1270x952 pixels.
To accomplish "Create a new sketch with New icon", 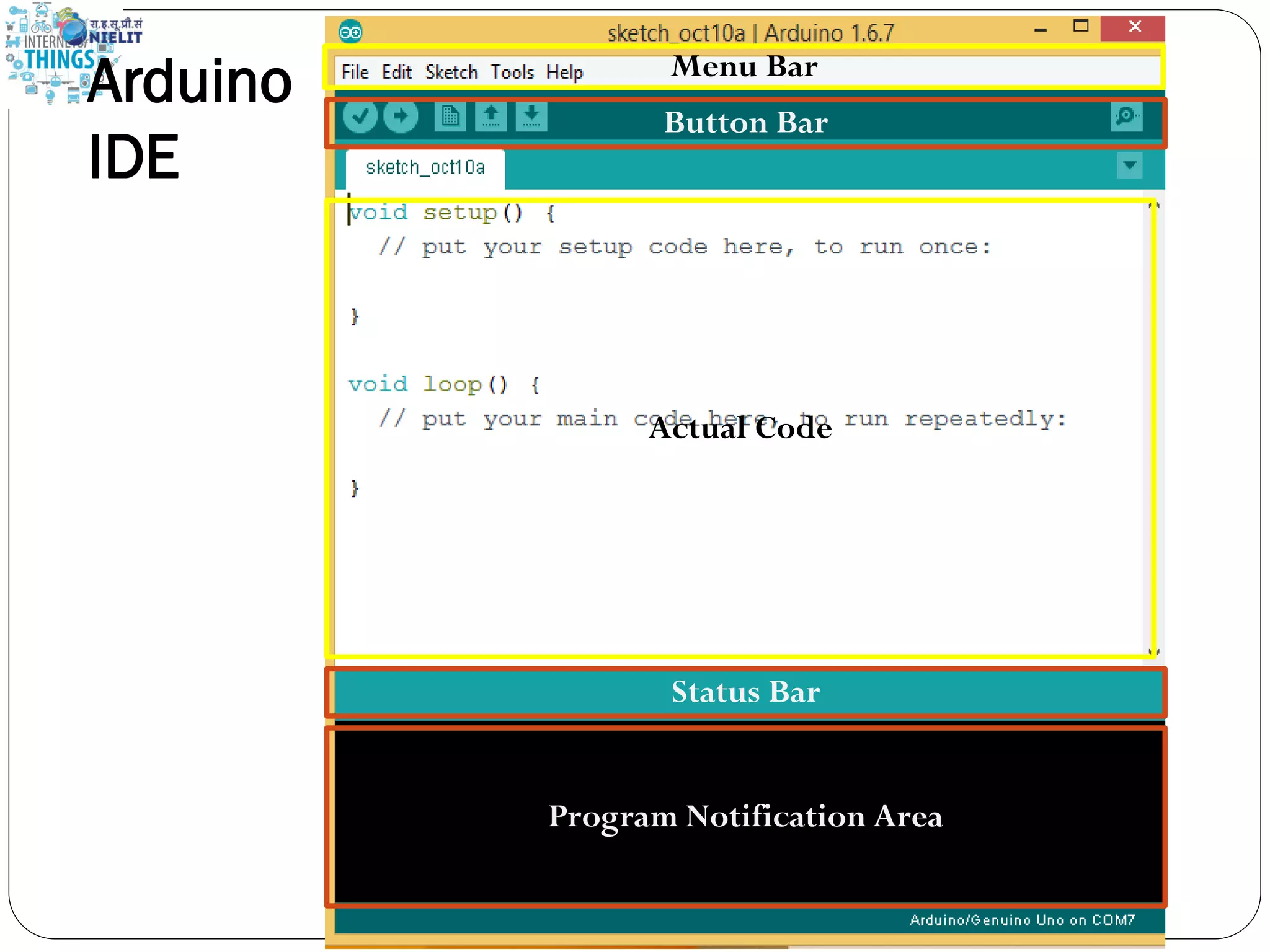I will click(450, 116).
